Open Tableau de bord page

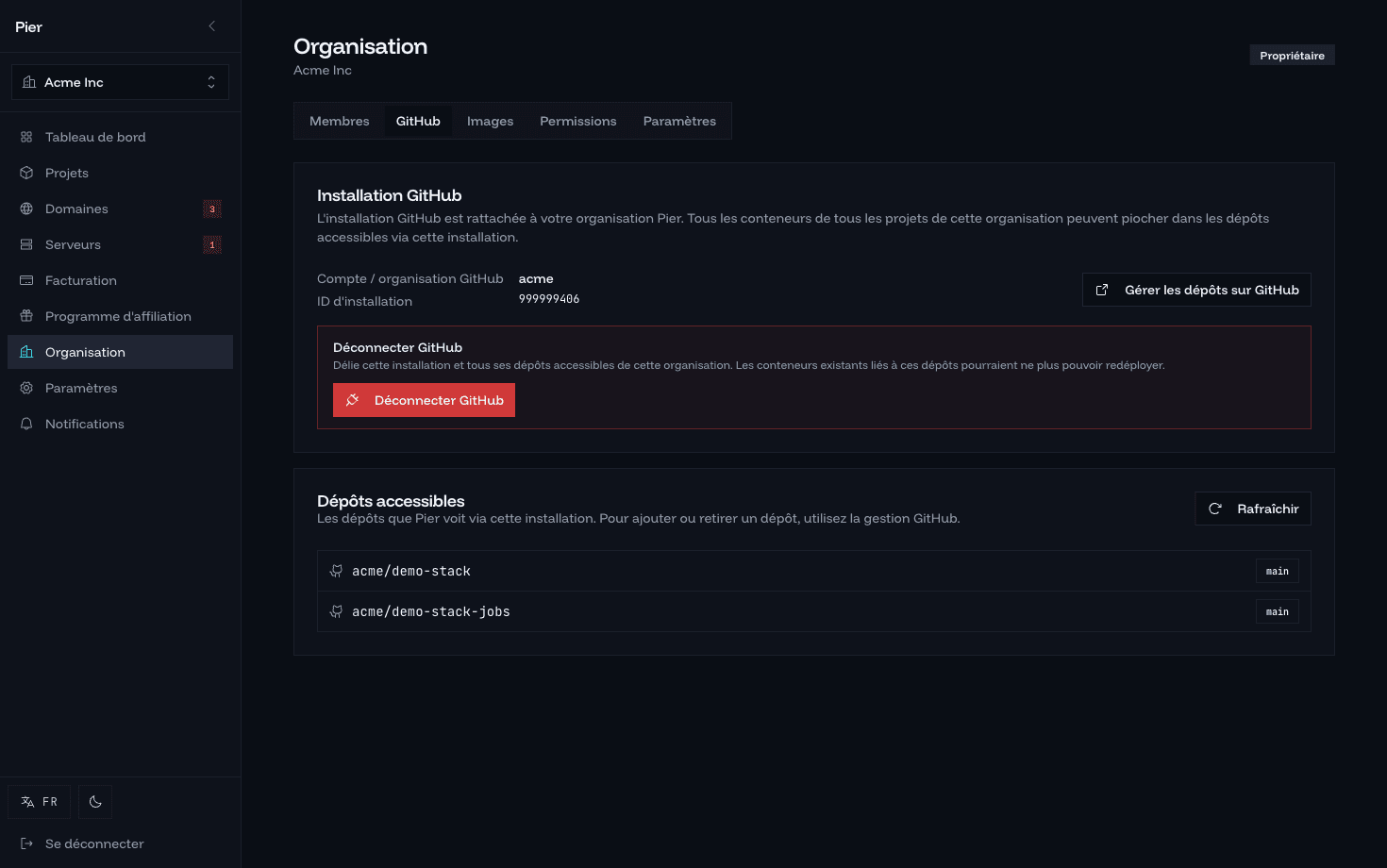coord(120,137)
